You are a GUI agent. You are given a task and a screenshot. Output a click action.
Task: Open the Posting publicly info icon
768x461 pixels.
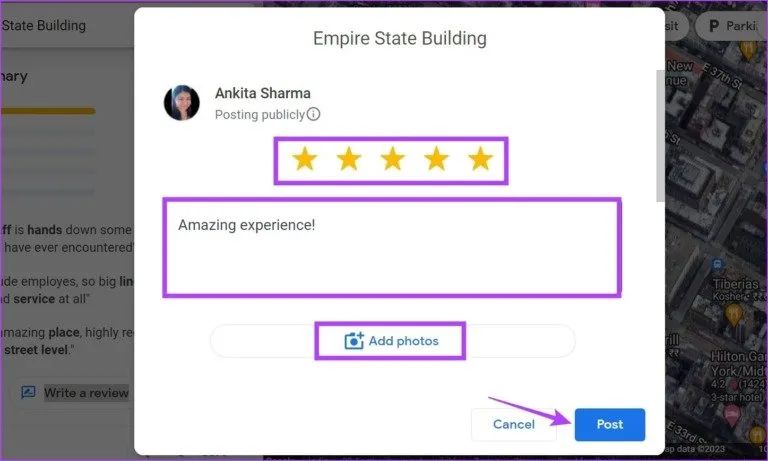[x=313, y=114]
